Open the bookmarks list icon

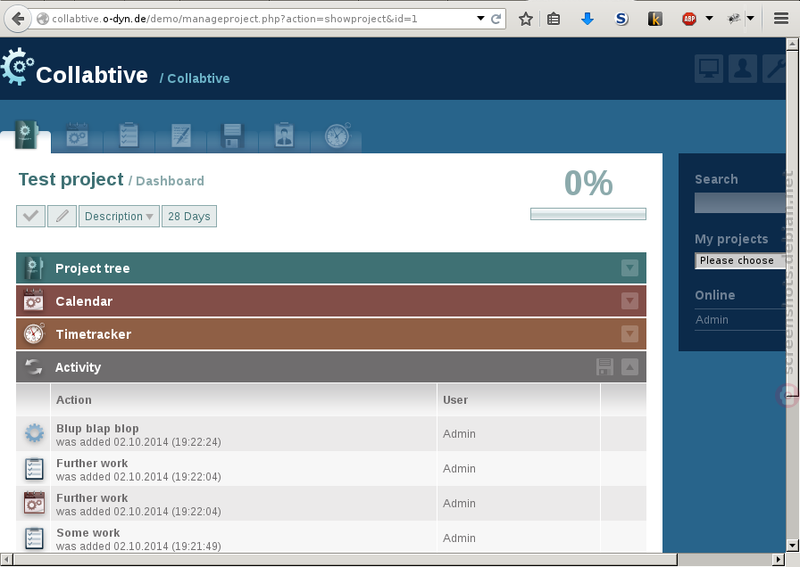pyautogui.click(x=554, y=19)
